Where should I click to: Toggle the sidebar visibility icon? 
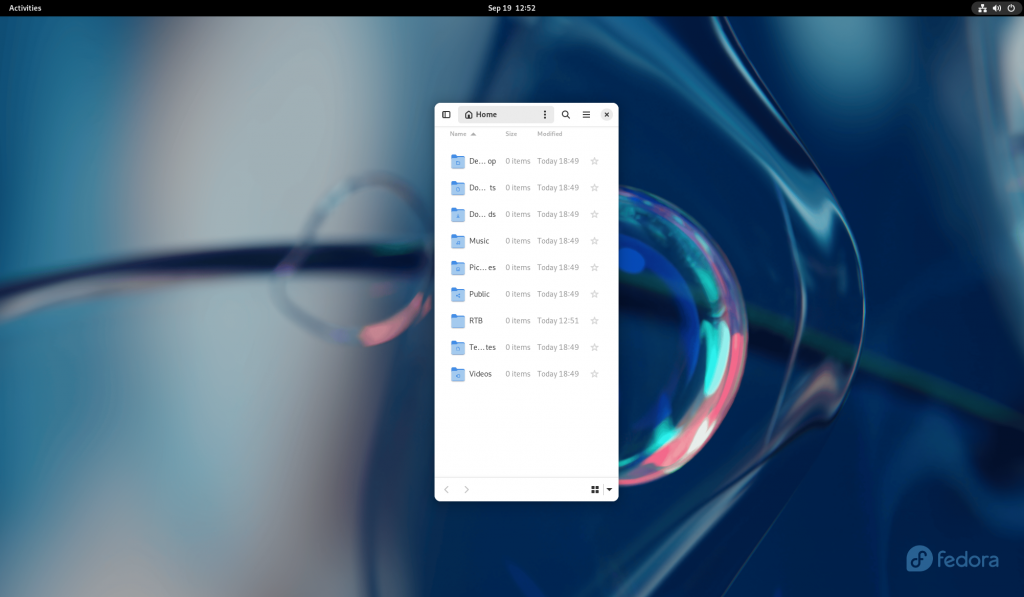coord(446,114)
